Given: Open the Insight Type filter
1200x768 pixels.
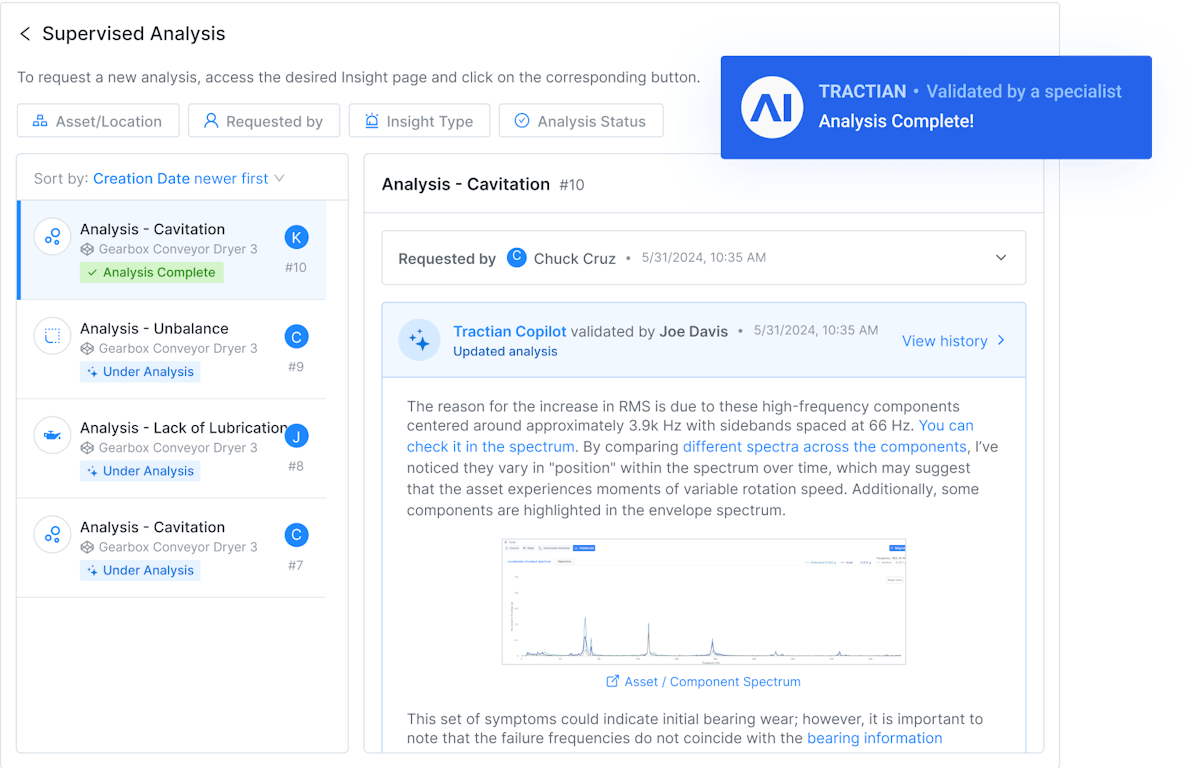Looking at the screenshot, I should [x=419, y=121].
